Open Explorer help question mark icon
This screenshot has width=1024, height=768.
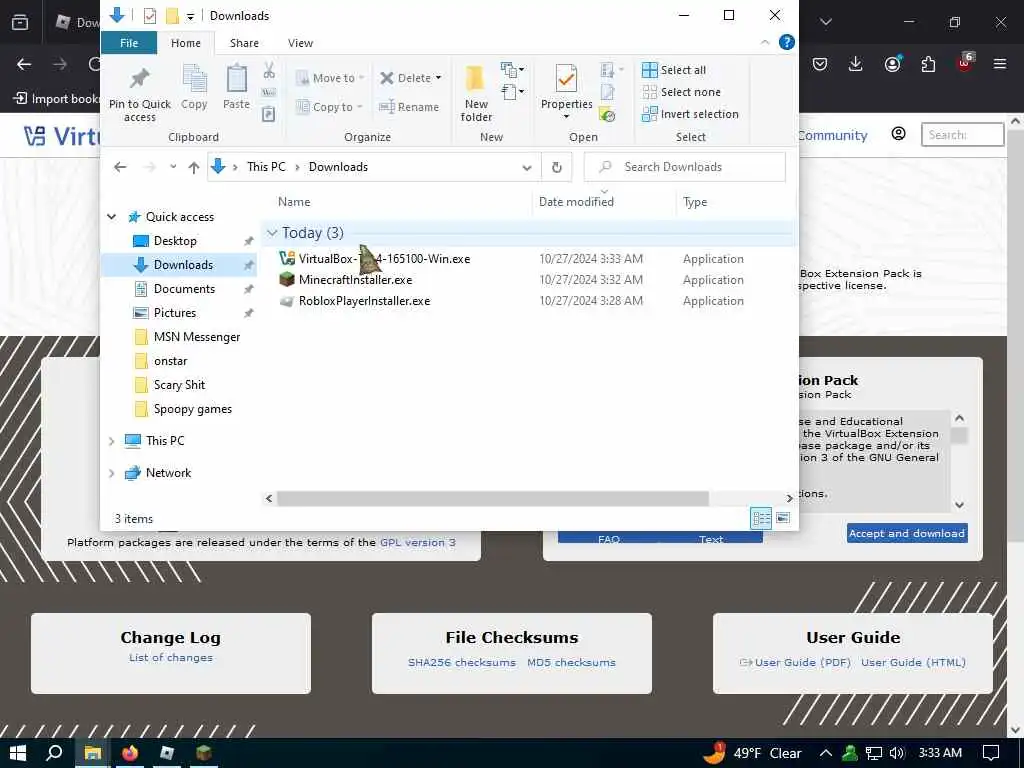(x=787, y=42)
